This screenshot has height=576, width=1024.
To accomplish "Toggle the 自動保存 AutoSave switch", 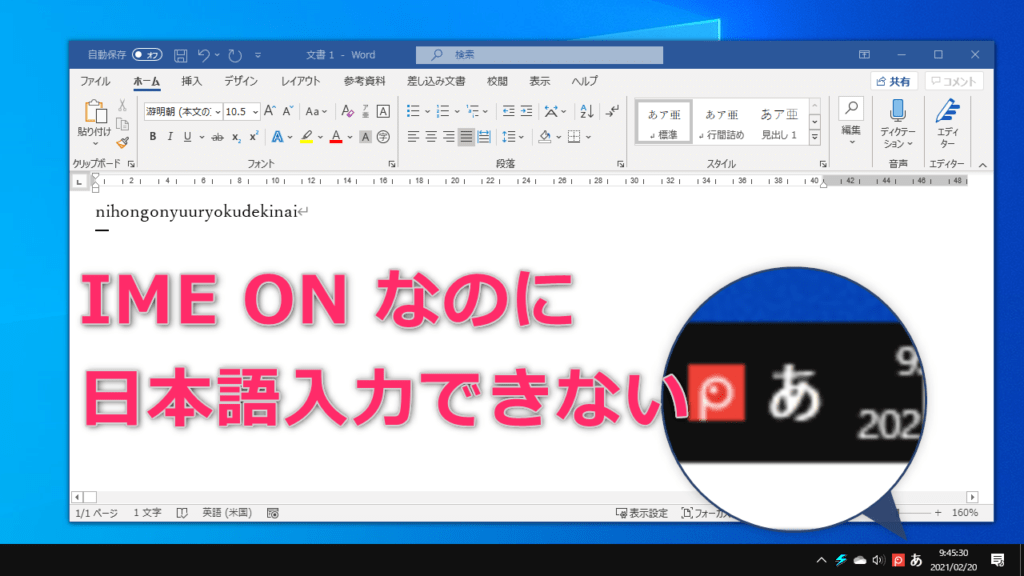I will pos(147,55).
